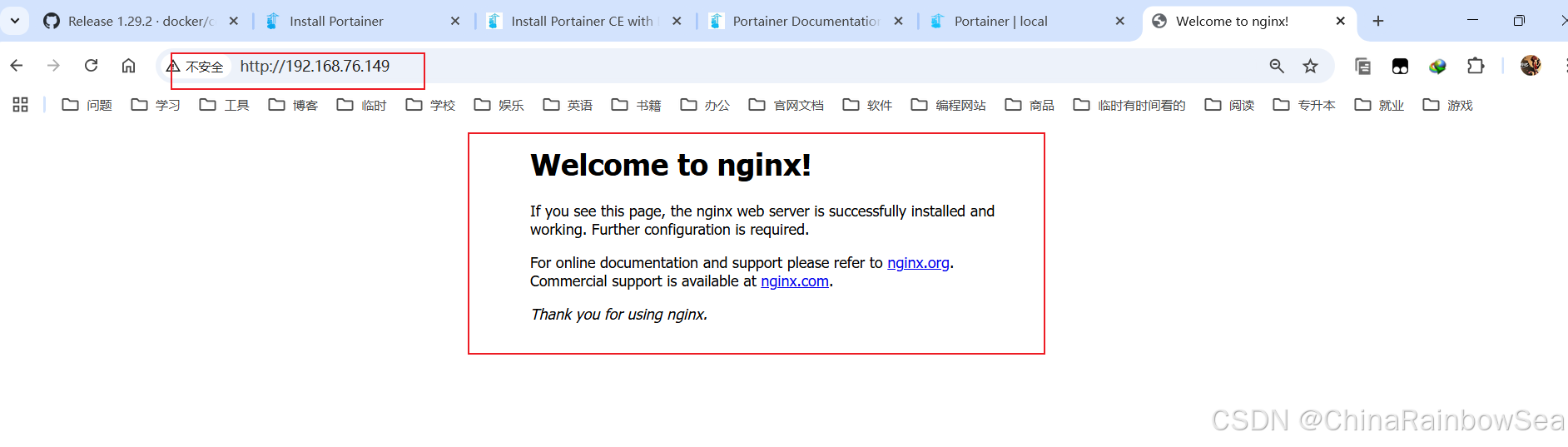Screen dimensions: 1568x447
Task: Reload the current page
Action: point(92,66)
